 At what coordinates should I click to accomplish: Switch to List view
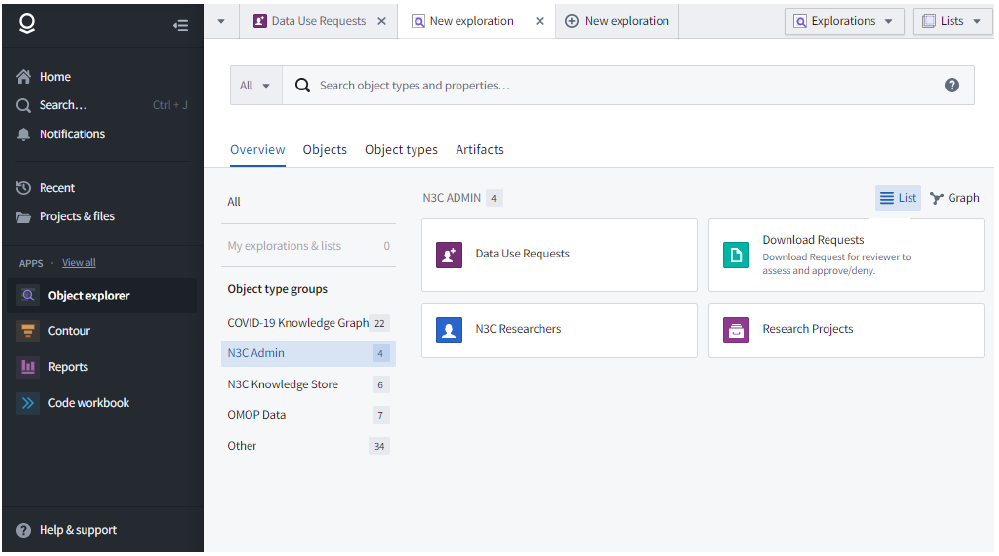click(898, 199)
